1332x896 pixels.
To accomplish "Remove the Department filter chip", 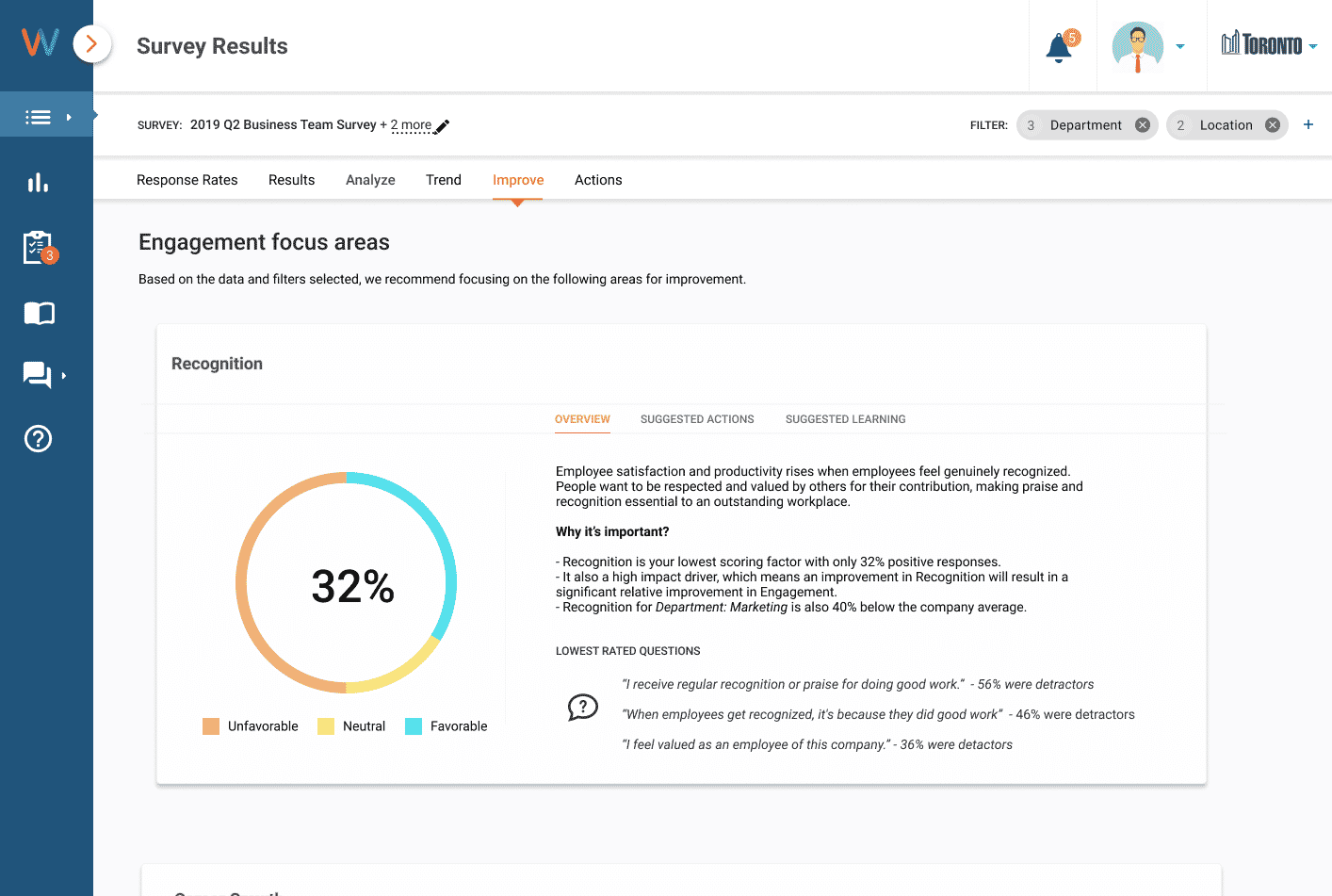I will (x=1142, y=124).
